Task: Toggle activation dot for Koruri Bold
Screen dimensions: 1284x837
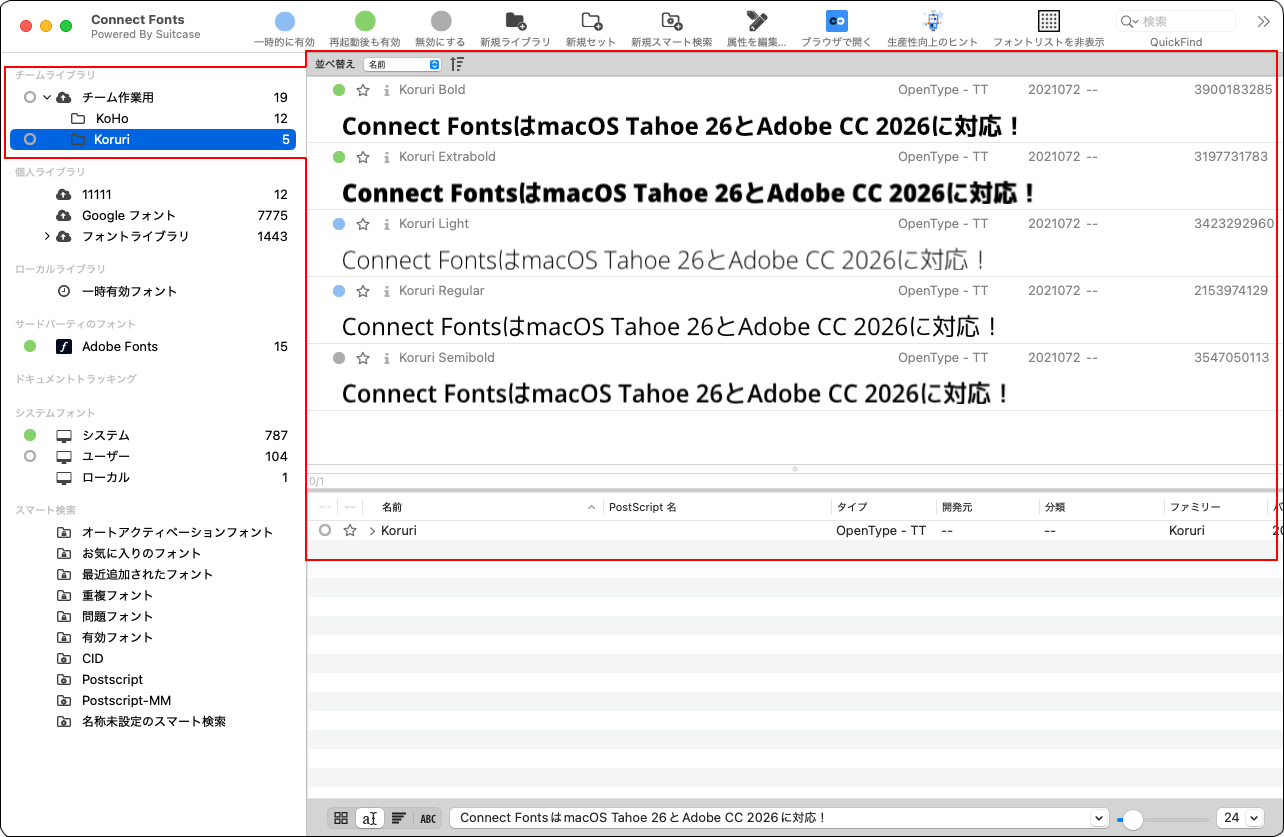Action: click(339, 90)
